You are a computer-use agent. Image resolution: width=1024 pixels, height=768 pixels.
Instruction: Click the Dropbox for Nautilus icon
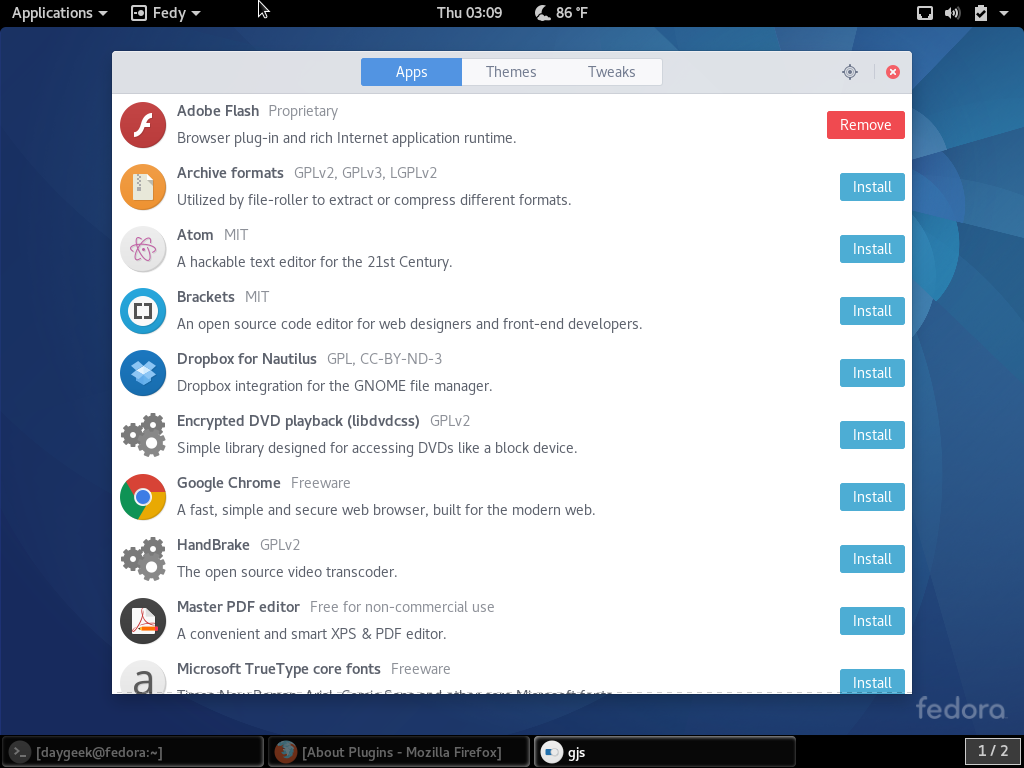click(x=143, y=373)
